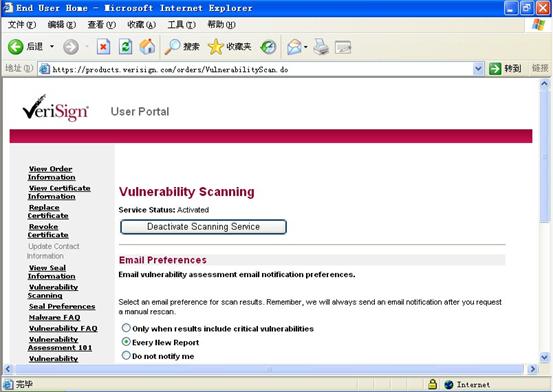Open the Mail icon dropdown arrow

305,47
